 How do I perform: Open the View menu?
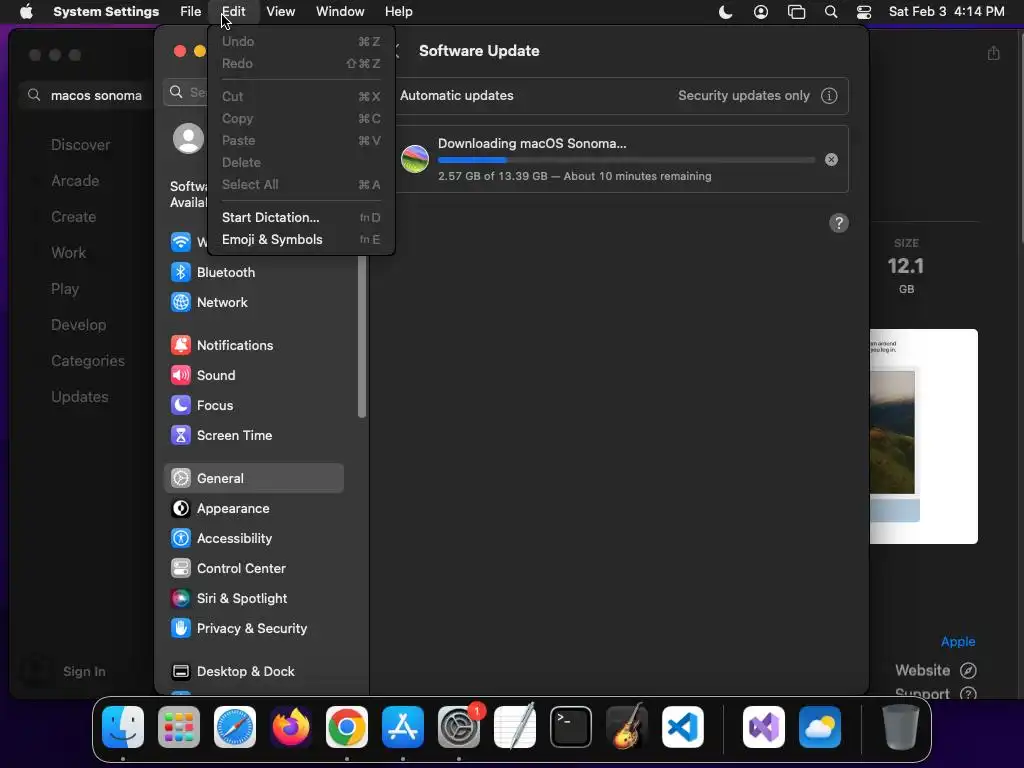pyautogui.click(x=281, y=12)
